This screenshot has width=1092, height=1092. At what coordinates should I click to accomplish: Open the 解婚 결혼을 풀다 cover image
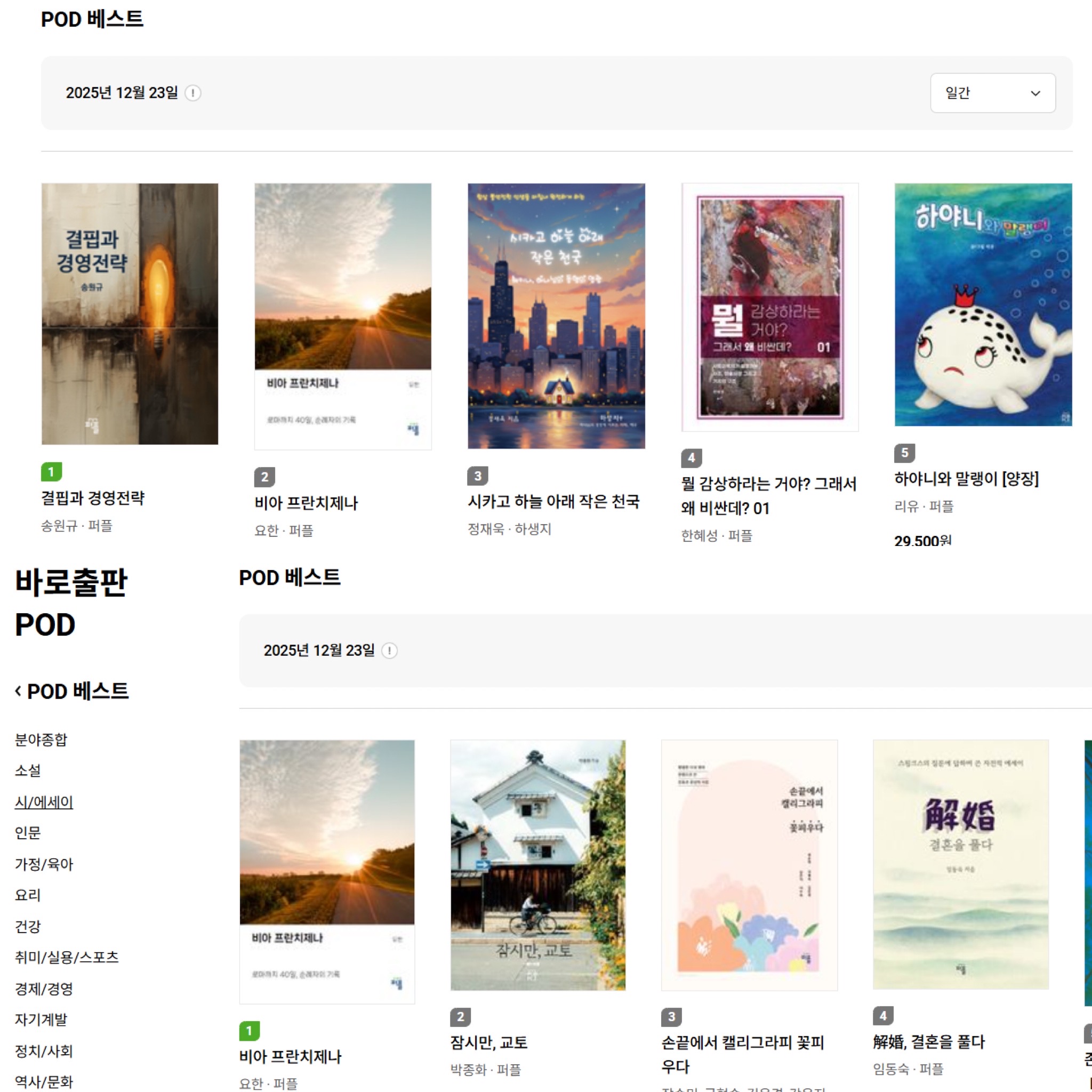(x=960, y=865)
